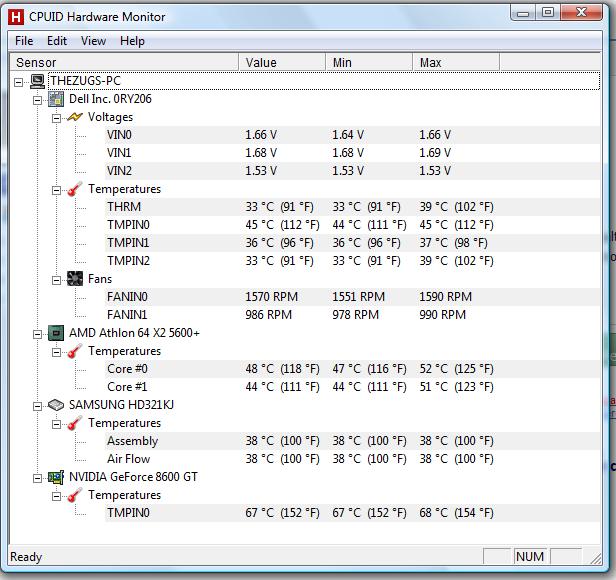Select the THEZUGS-PC tree item
Viewport: 616px width, 580px height.
[x=85, y=81]
